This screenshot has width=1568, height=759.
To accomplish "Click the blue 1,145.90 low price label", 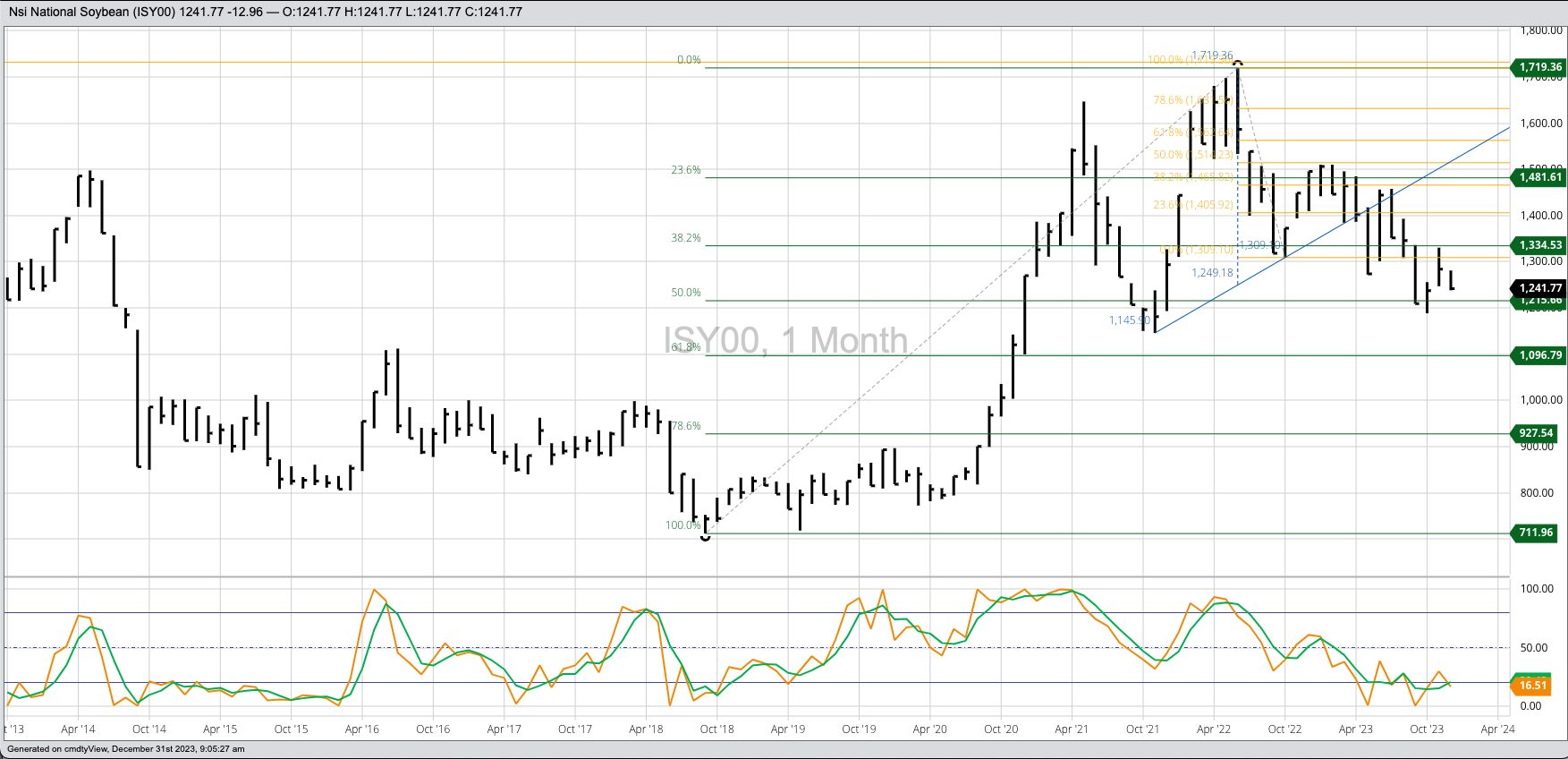I will [x=1129, y=320].
